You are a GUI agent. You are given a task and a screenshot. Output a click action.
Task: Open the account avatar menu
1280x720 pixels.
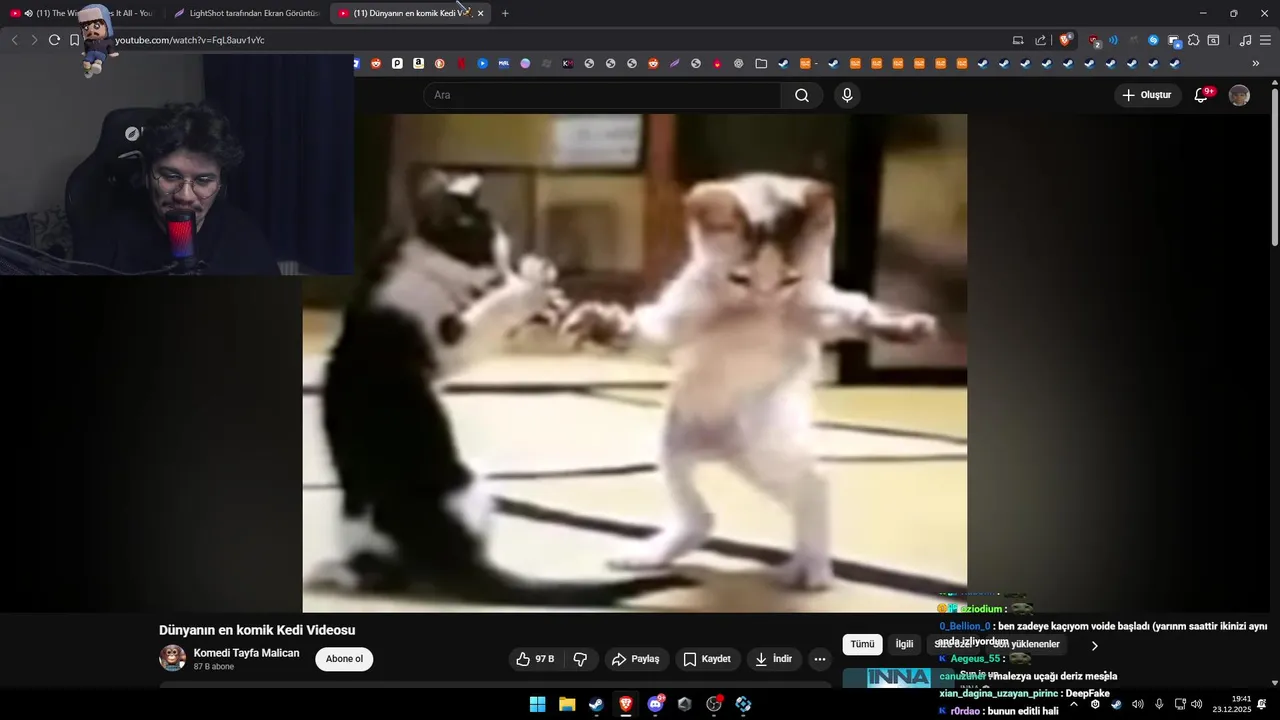click(1239, 95)
